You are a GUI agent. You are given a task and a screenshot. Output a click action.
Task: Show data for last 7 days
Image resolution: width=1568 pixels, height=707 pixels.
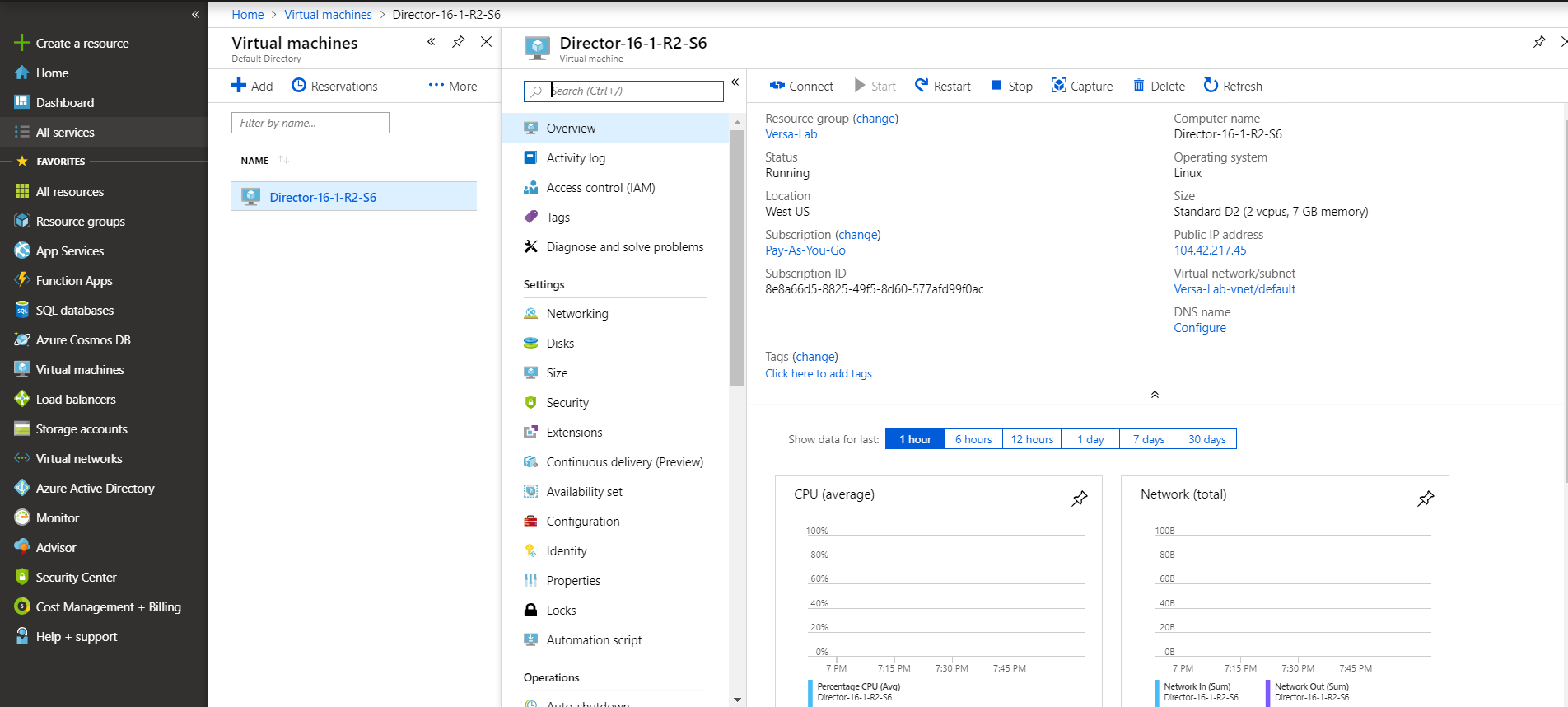pyautogui.click(x=1149, y=439)
